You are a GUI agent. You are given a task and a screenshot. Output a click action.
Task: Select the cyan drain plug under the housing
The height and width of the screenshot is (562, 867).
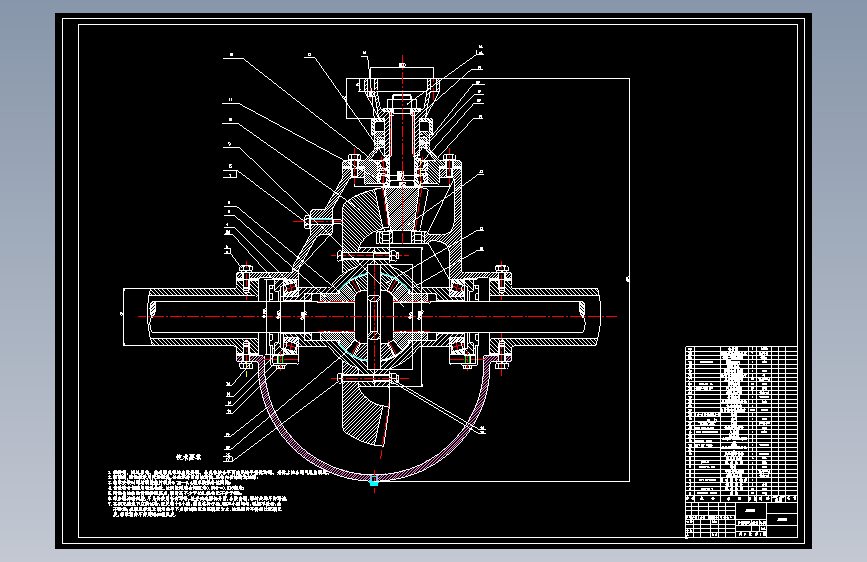point(374,480)
